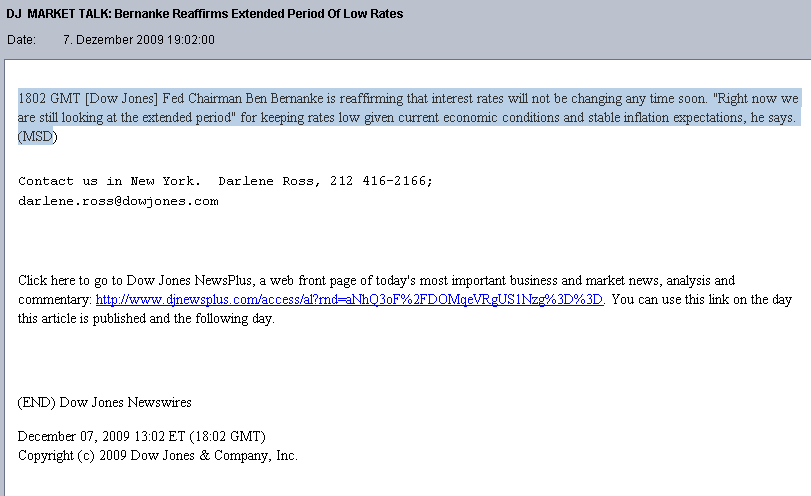Select the '7. Dezember 2009 19:02:00' date value
The width and height of the screenshot is (811, 496).
(x=138, y=40)
